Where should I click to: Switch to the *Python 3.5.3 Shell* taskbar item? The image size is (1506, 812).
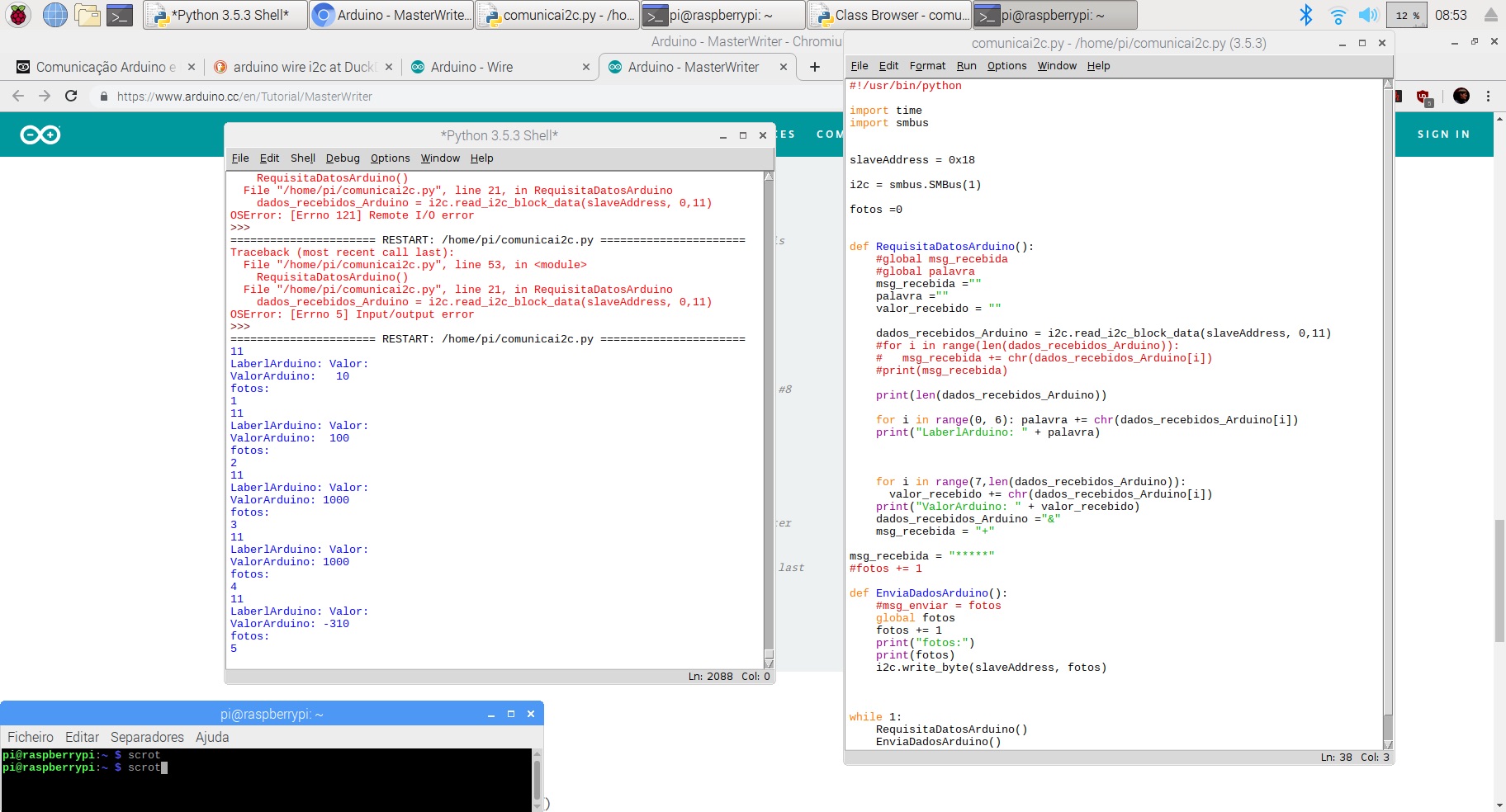(x=225, y=15)
